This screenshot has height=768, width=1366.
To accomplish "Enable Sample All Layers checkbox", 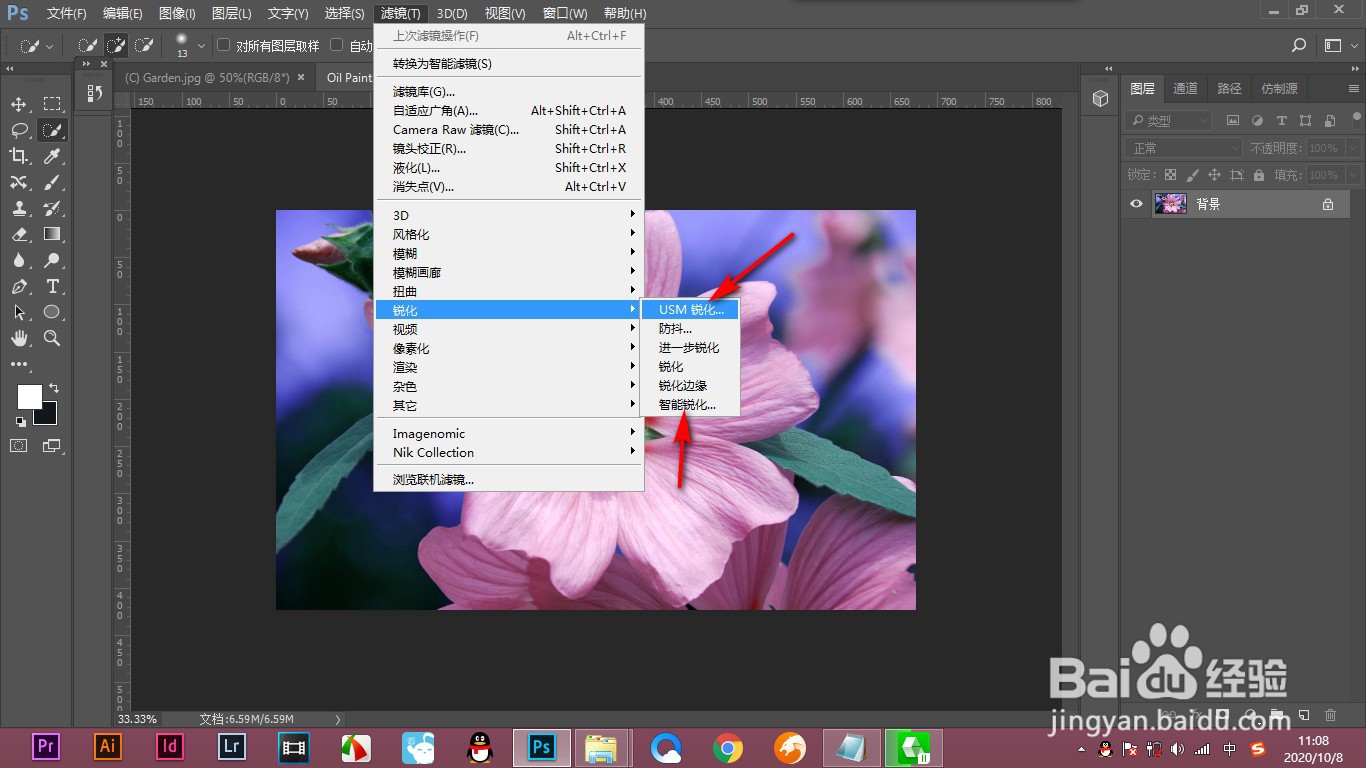I will 224,45.
